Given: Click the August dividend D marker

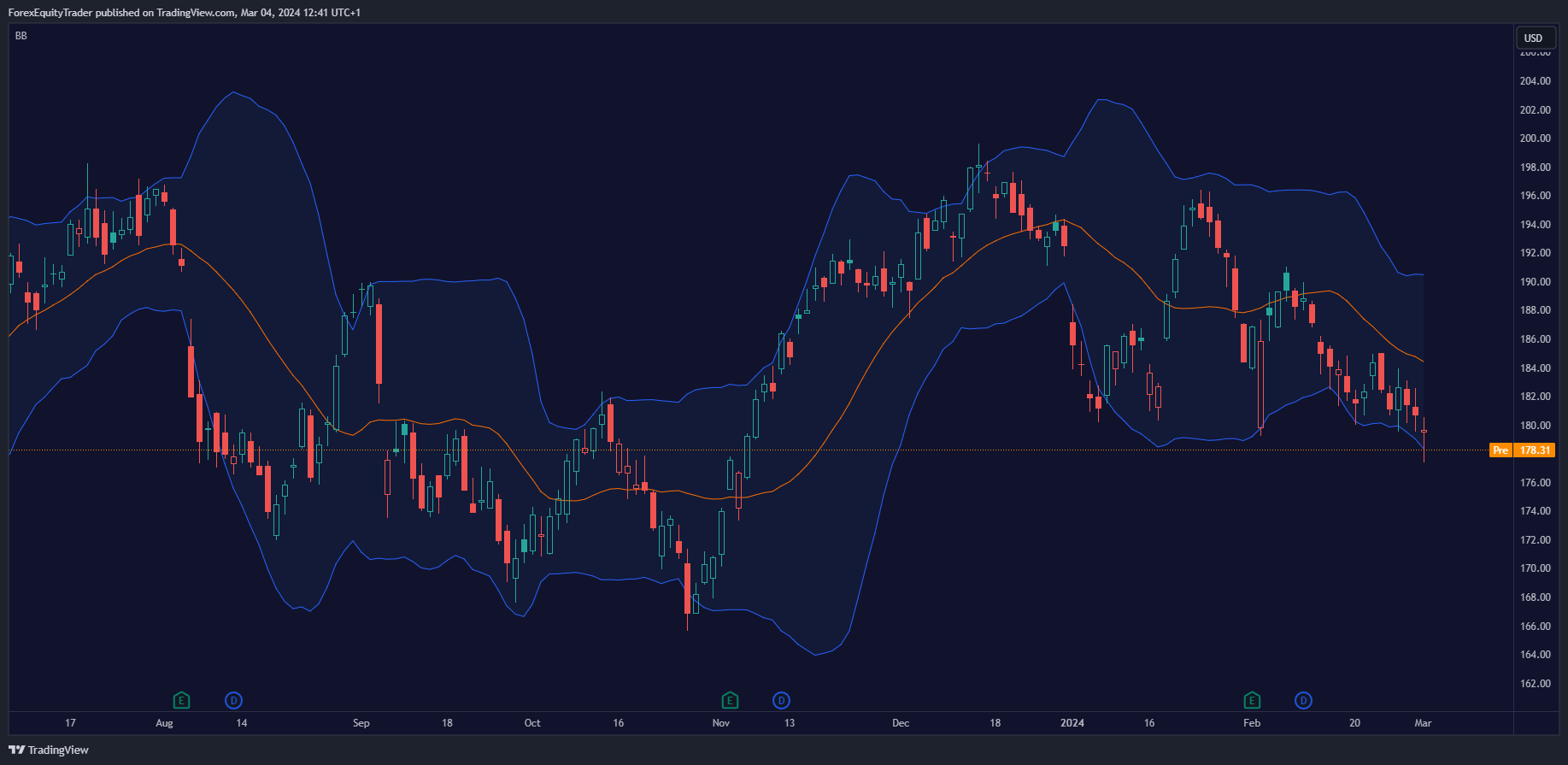Looking at the screenshot, I should (233, 701).
